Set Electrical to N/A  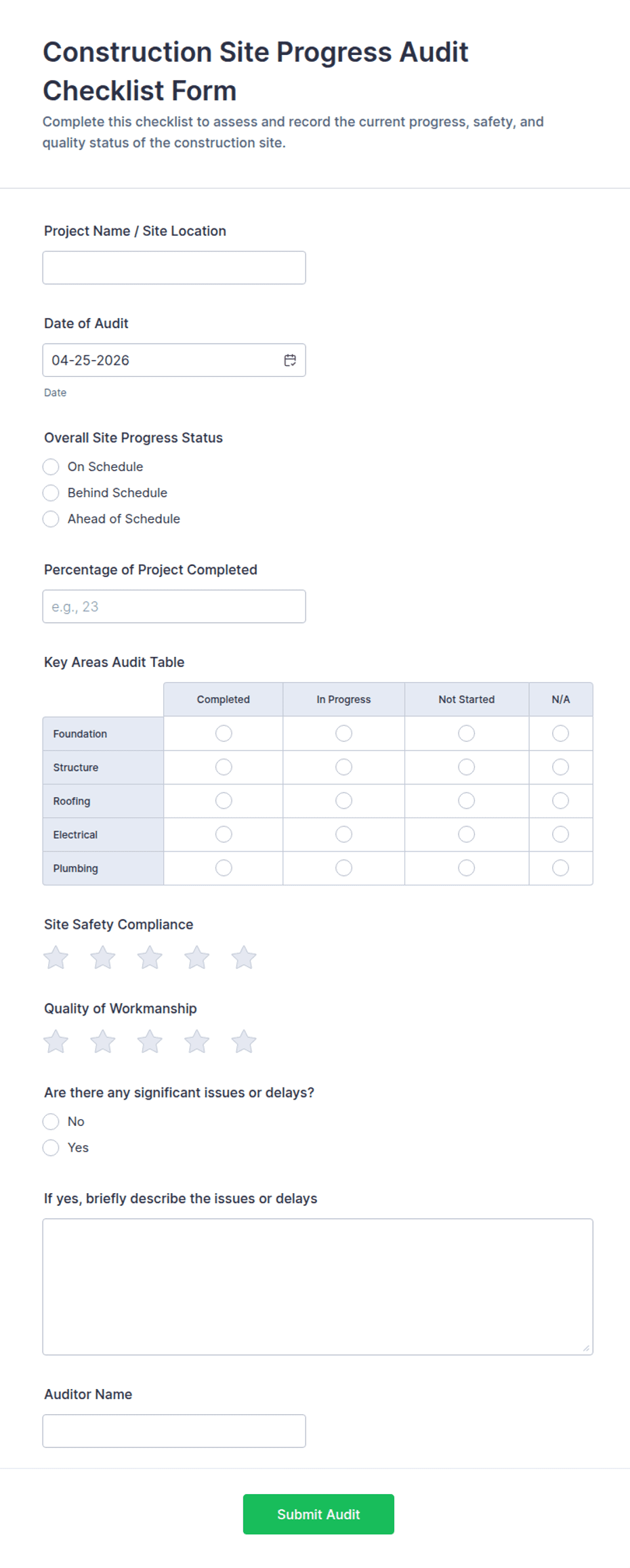tap(560, 835)
